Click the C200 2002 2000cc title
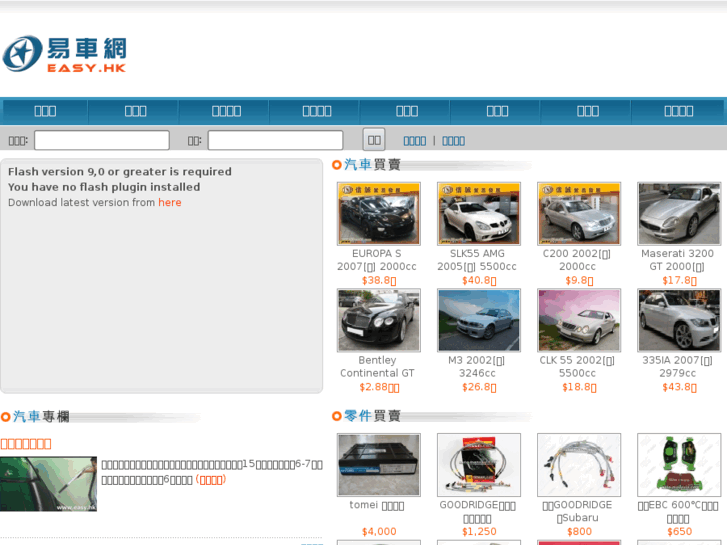 coord(577,260)
